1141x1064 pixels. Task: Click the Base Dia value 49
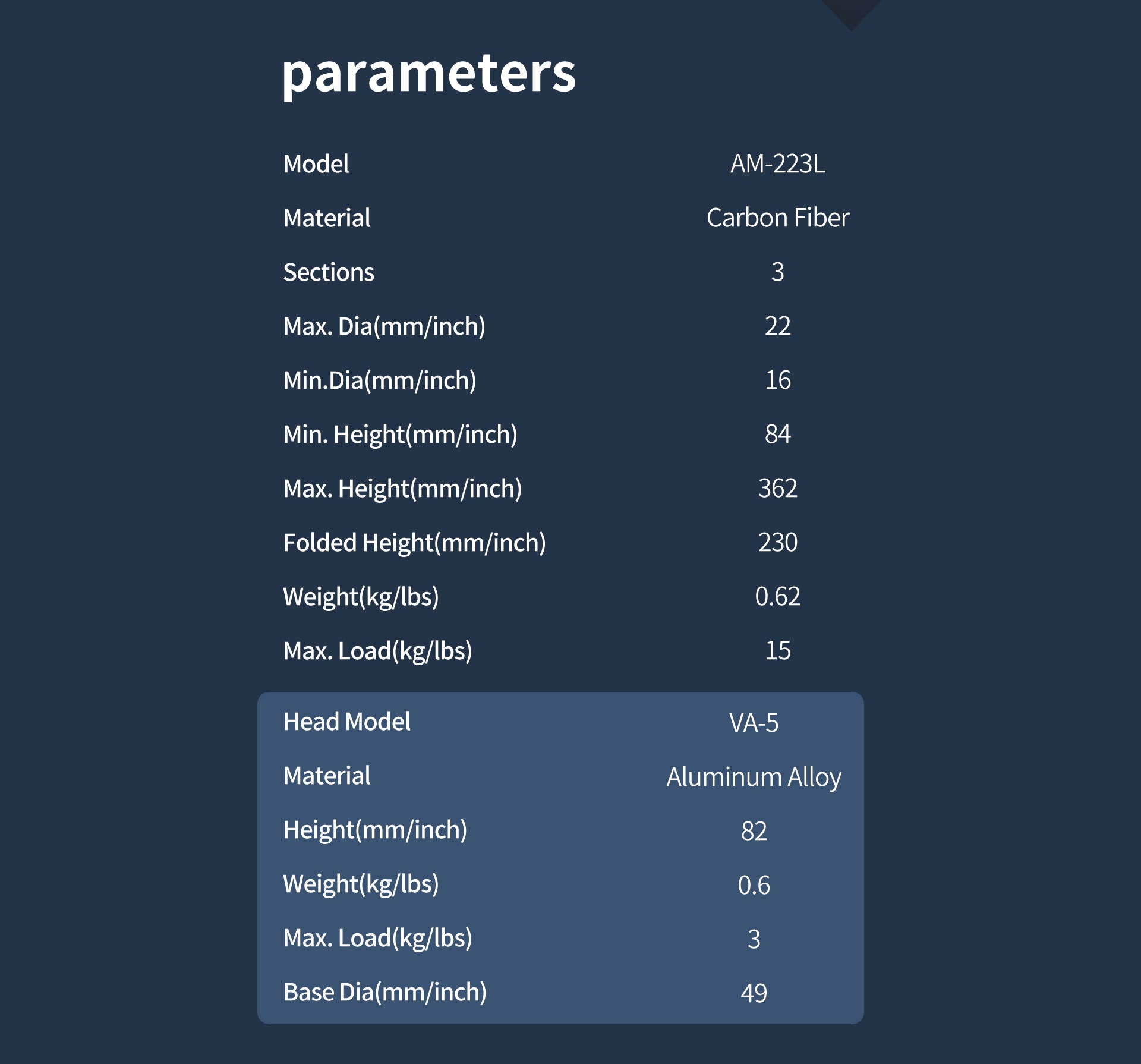coord(754,993)
